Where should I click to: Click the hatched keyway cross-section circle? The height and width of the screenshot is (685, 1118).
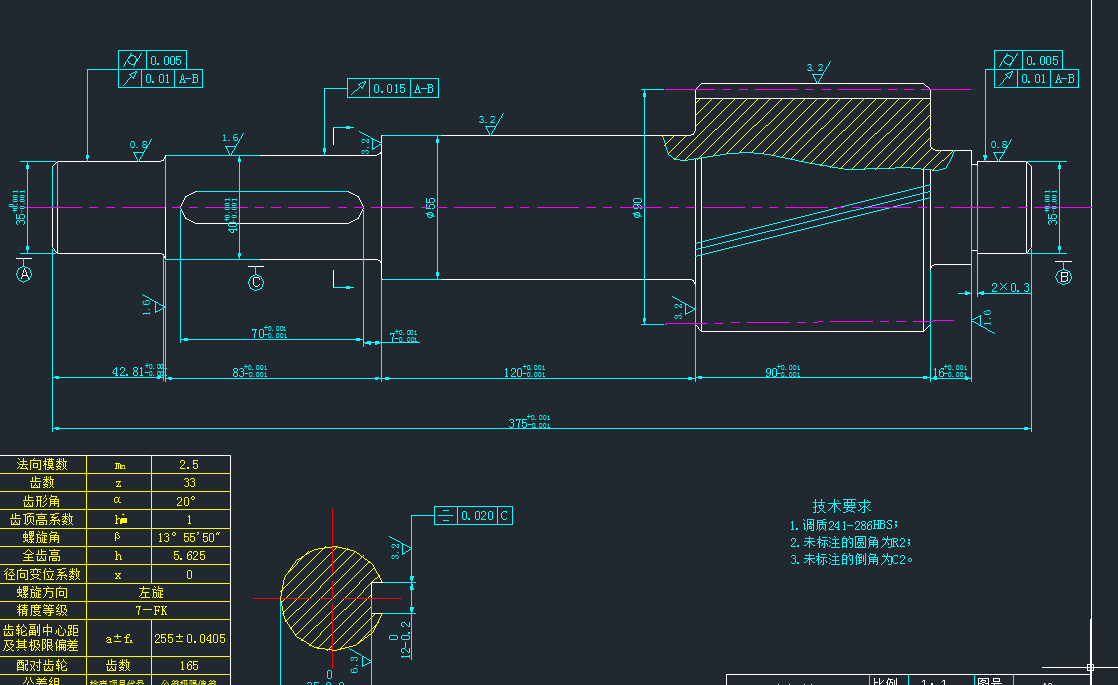point(330,599)
